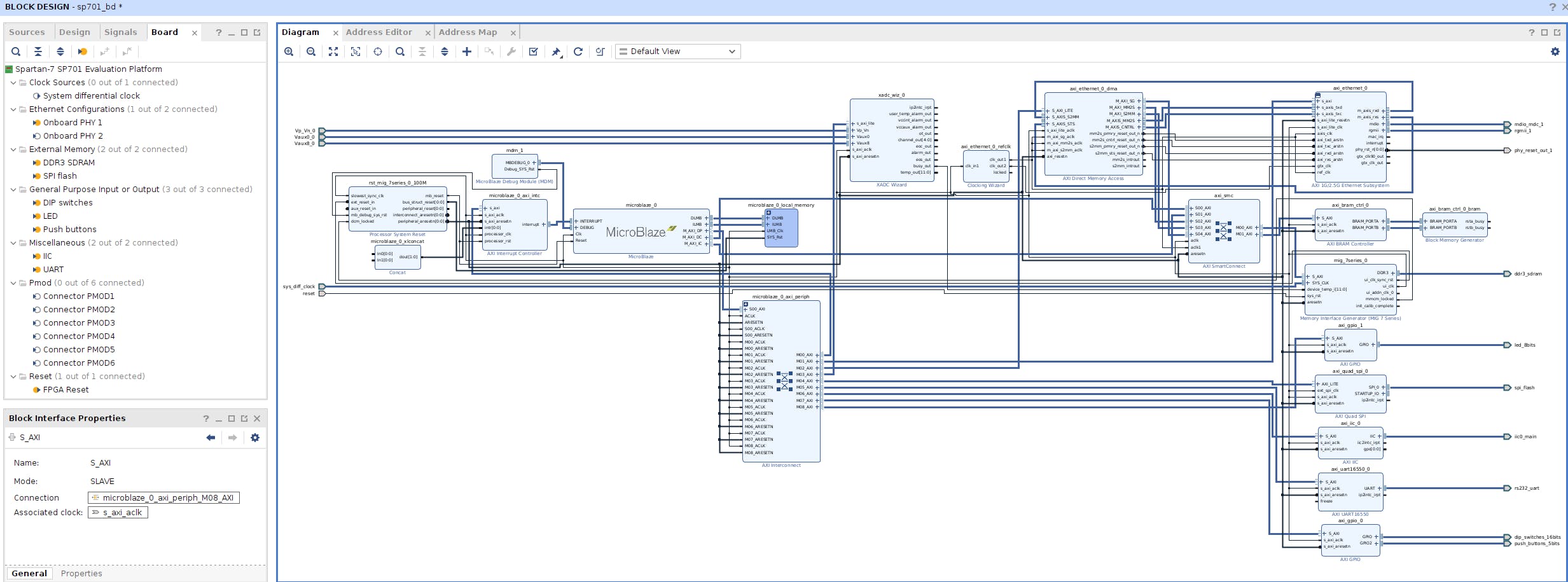Expand the microblaze_0_axi_periph block plus icon
This screenshot has height=582, width=1568.
click(x=746, y=304)
